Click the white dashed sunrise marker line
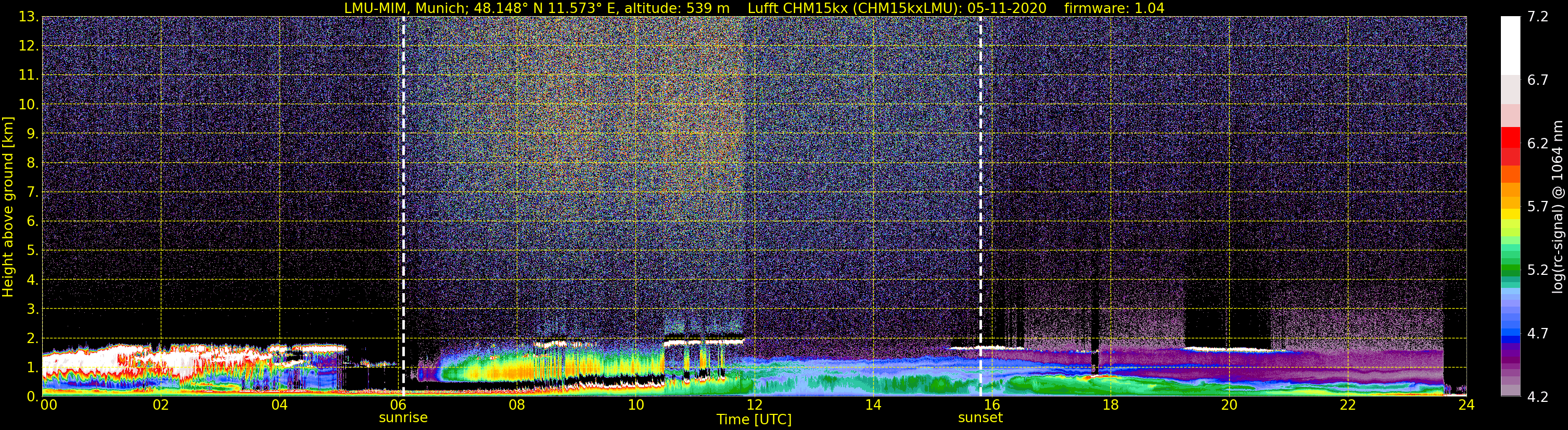The height and width of the screenshot is (430, 1568). click(x=403, y=207)
